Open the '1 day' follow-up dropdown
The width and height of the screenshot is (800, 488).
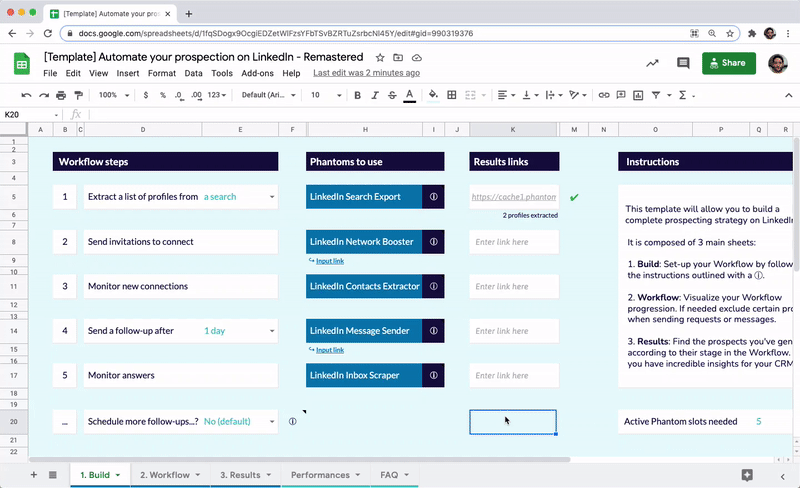[x=271, y=331]
